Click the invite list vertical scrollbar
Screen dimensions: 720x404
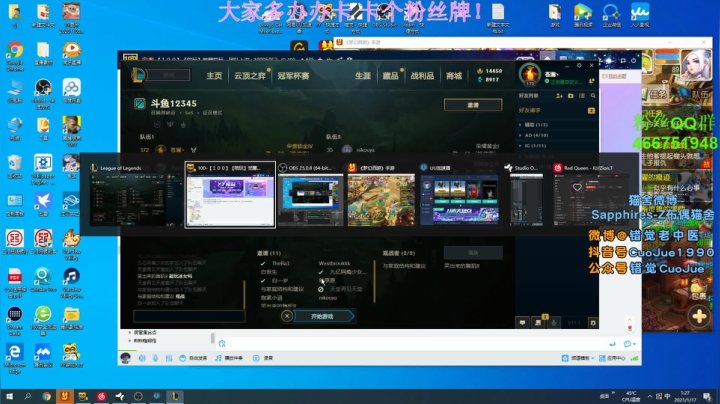pyautogui.click(x=375, y=280)
